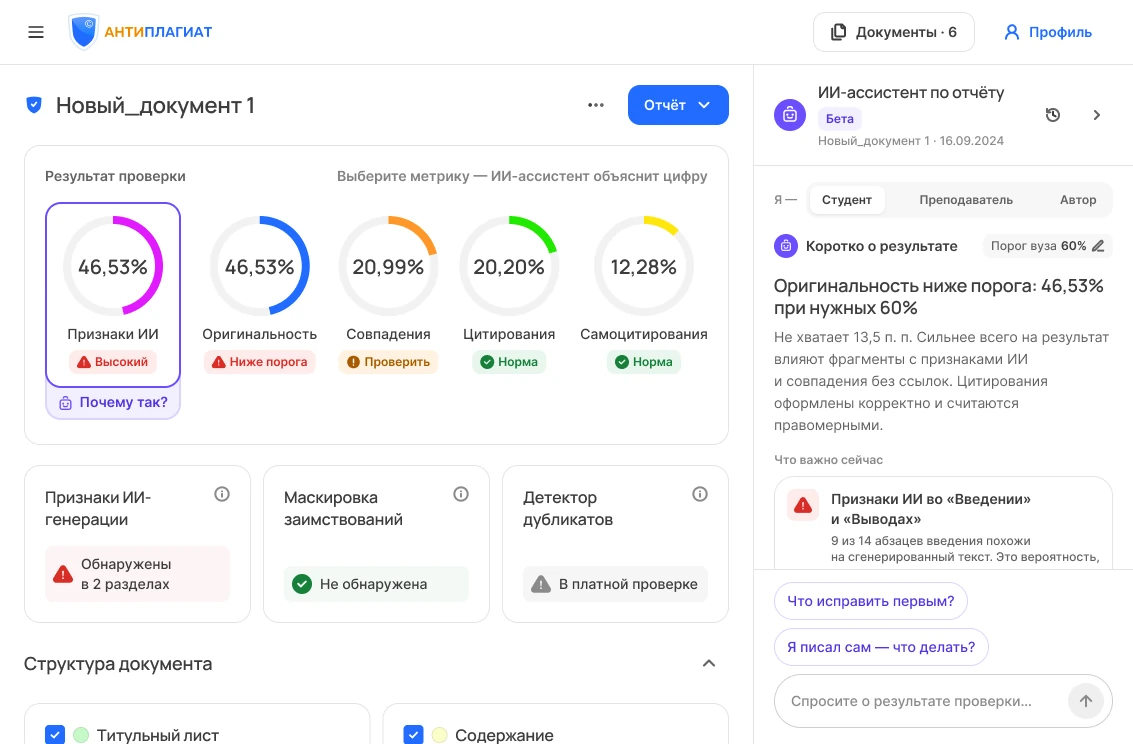Screen dimensions: 1133x744
Task: Click the gray warning icon in В платной проверке
Action: (540, 584)
